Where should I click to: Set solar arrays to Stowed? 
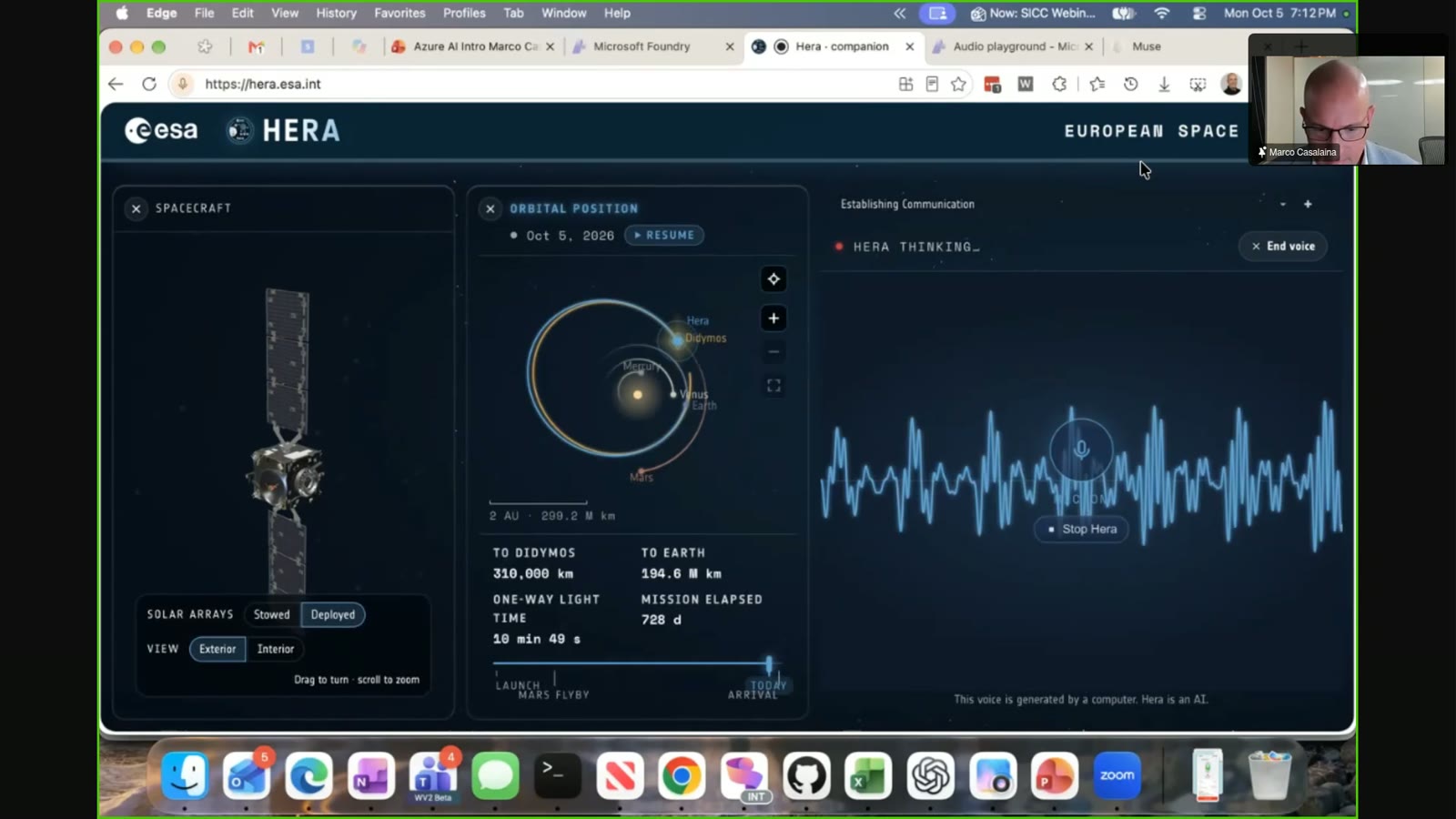271,614
